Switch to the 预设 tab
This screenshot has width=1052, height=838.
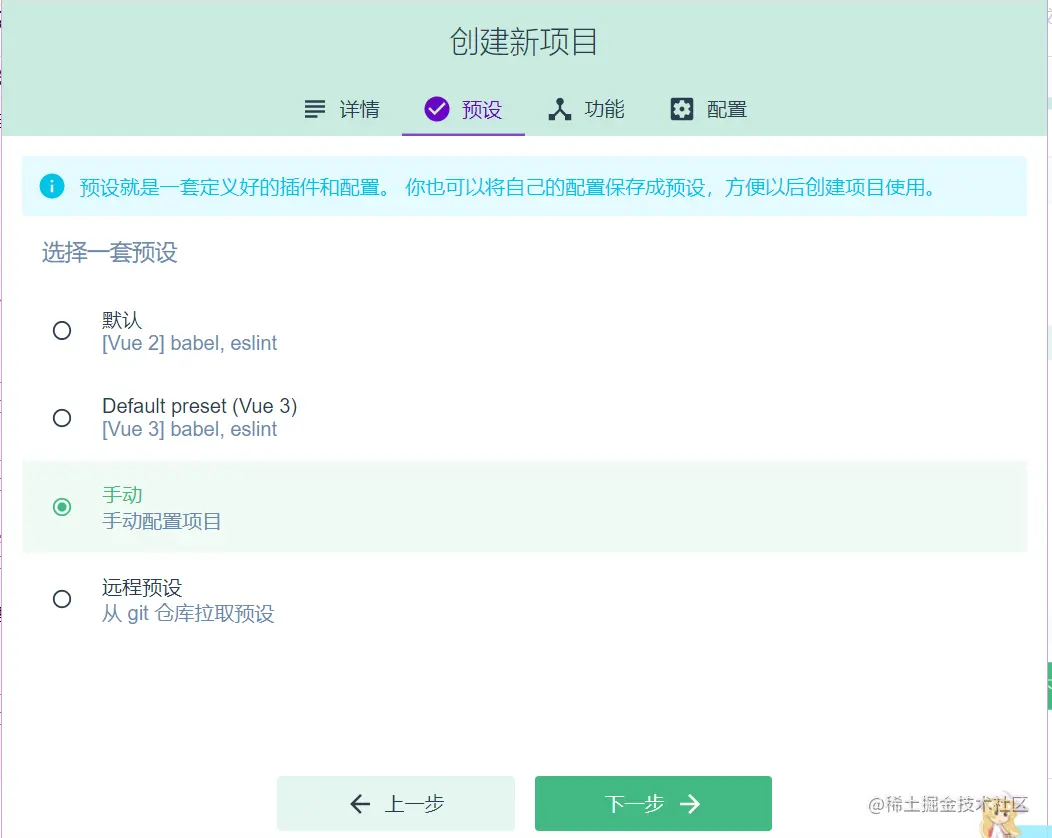(x=463, y=109)
